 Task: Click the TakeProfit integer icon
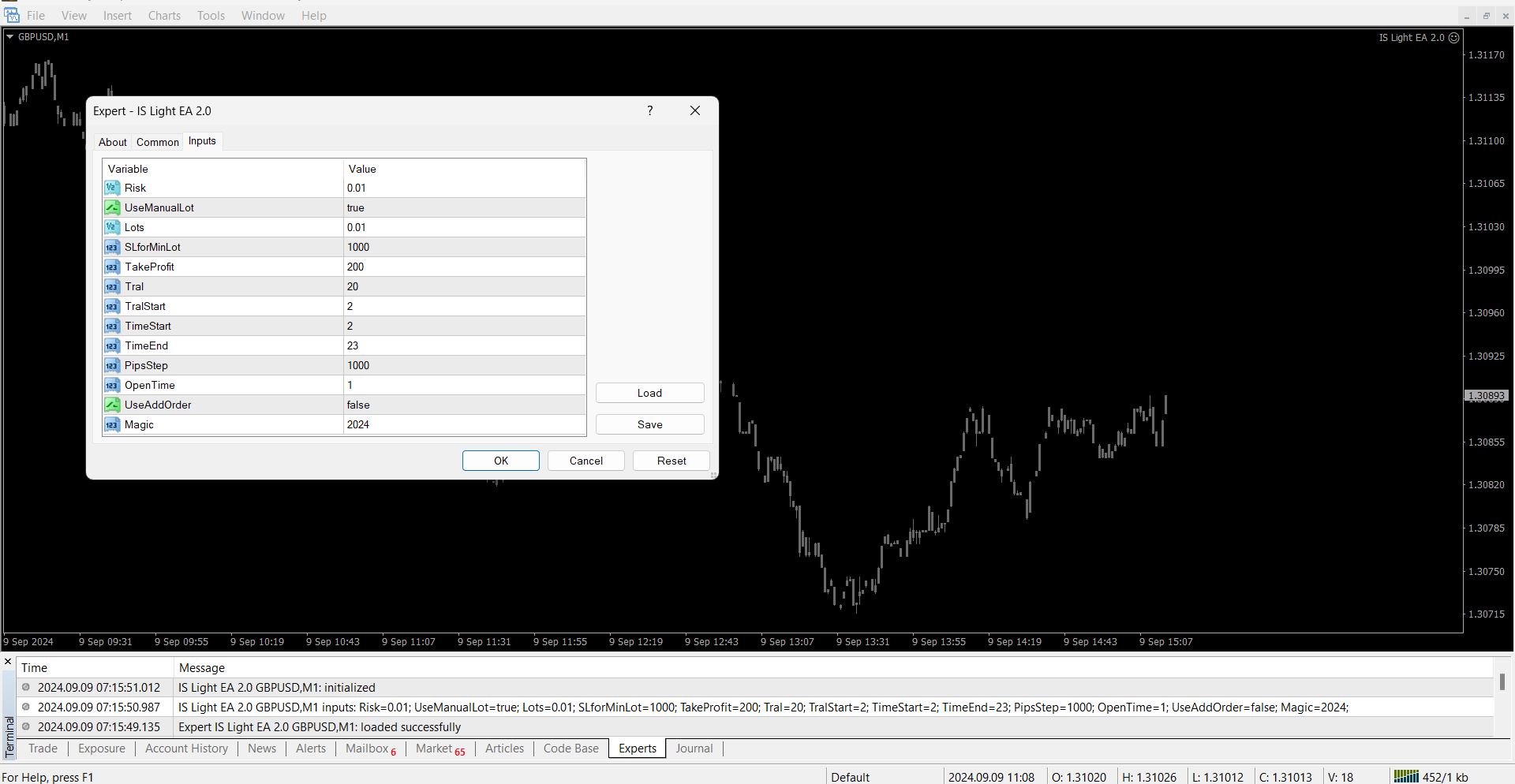tap(111, 267)
